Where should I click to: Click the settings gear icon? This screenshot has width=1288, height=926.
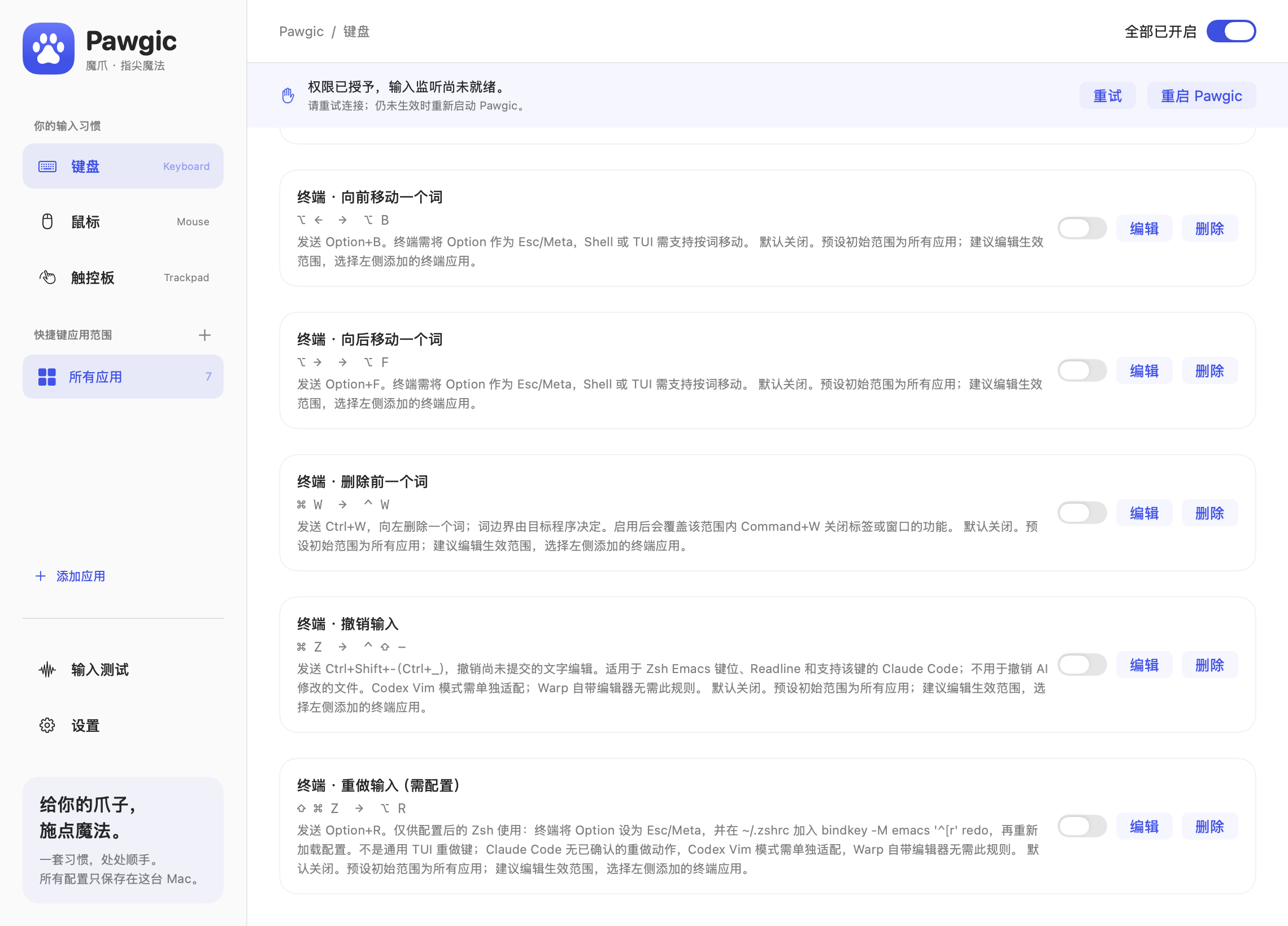click(x=47, y=726)
